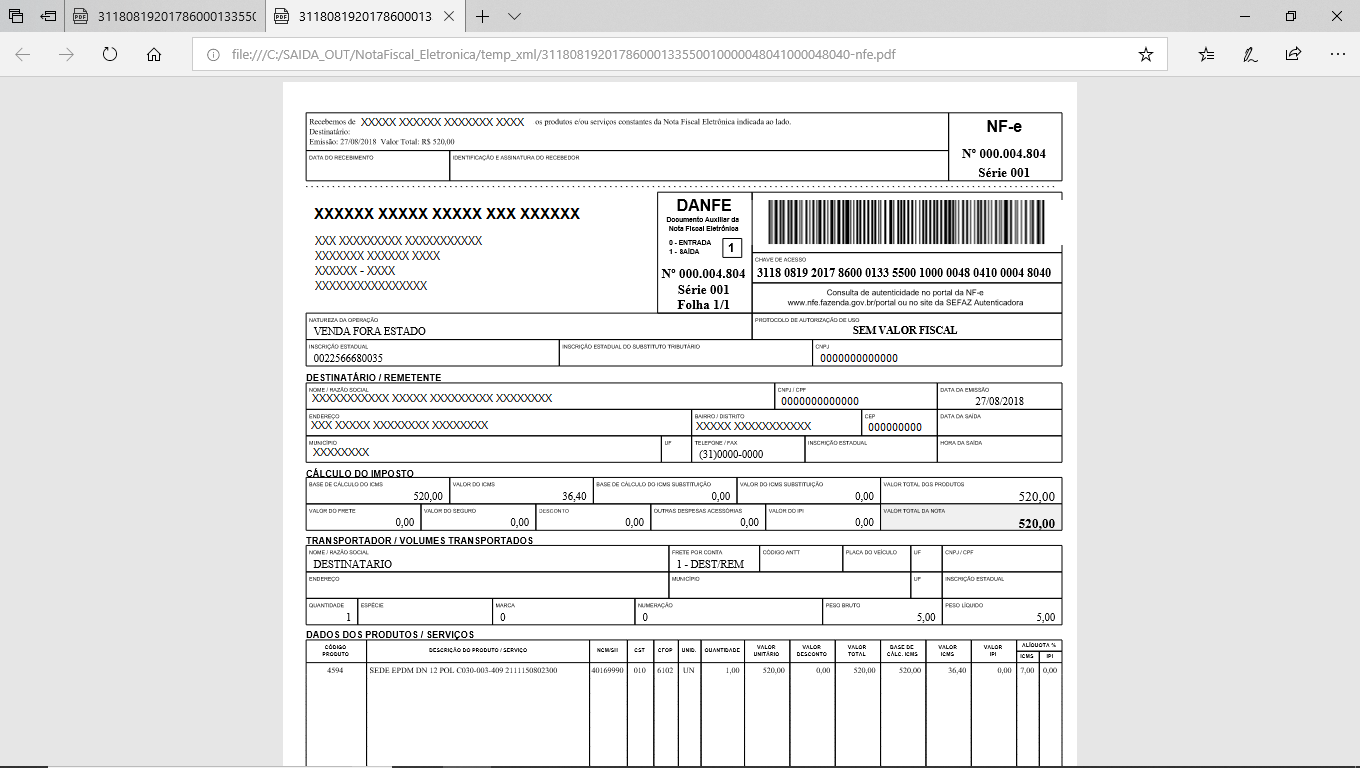Select emission date 27/08/2018 field
Screen dimensions: 1360x768
pyautogui.click(x=999, y=401)
